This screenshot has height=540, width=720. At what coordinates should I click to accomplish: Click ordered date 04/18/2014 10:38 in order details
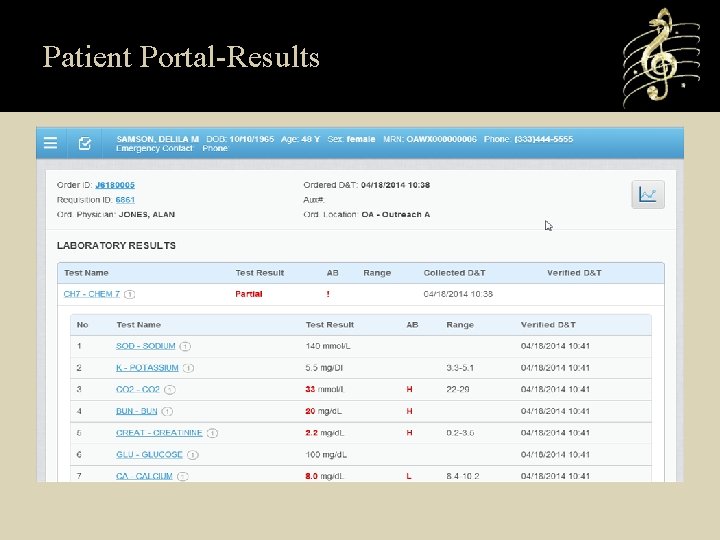click(x=395, y=185)
